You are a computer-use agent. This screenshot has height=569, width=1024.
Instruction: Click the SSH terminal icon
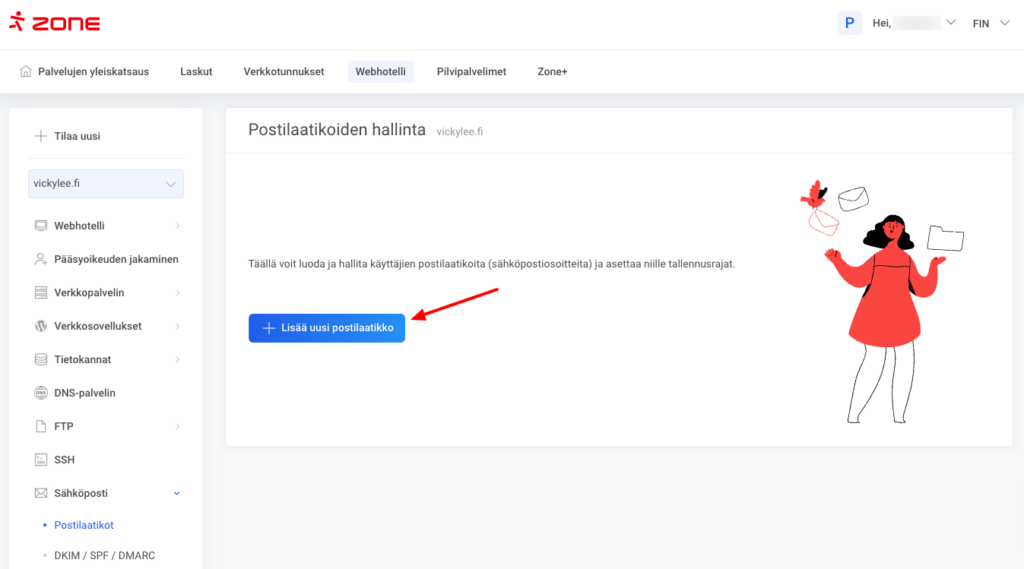[x=41, y=460]
